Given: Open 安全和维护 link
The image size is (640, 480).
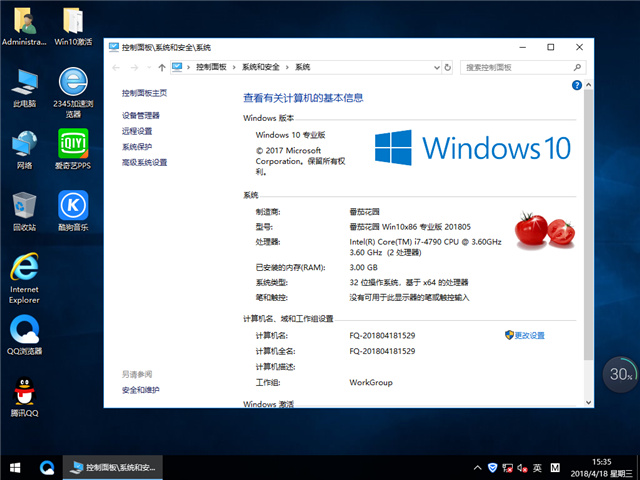Looking at the screenshot, I should tap(141, 390).
